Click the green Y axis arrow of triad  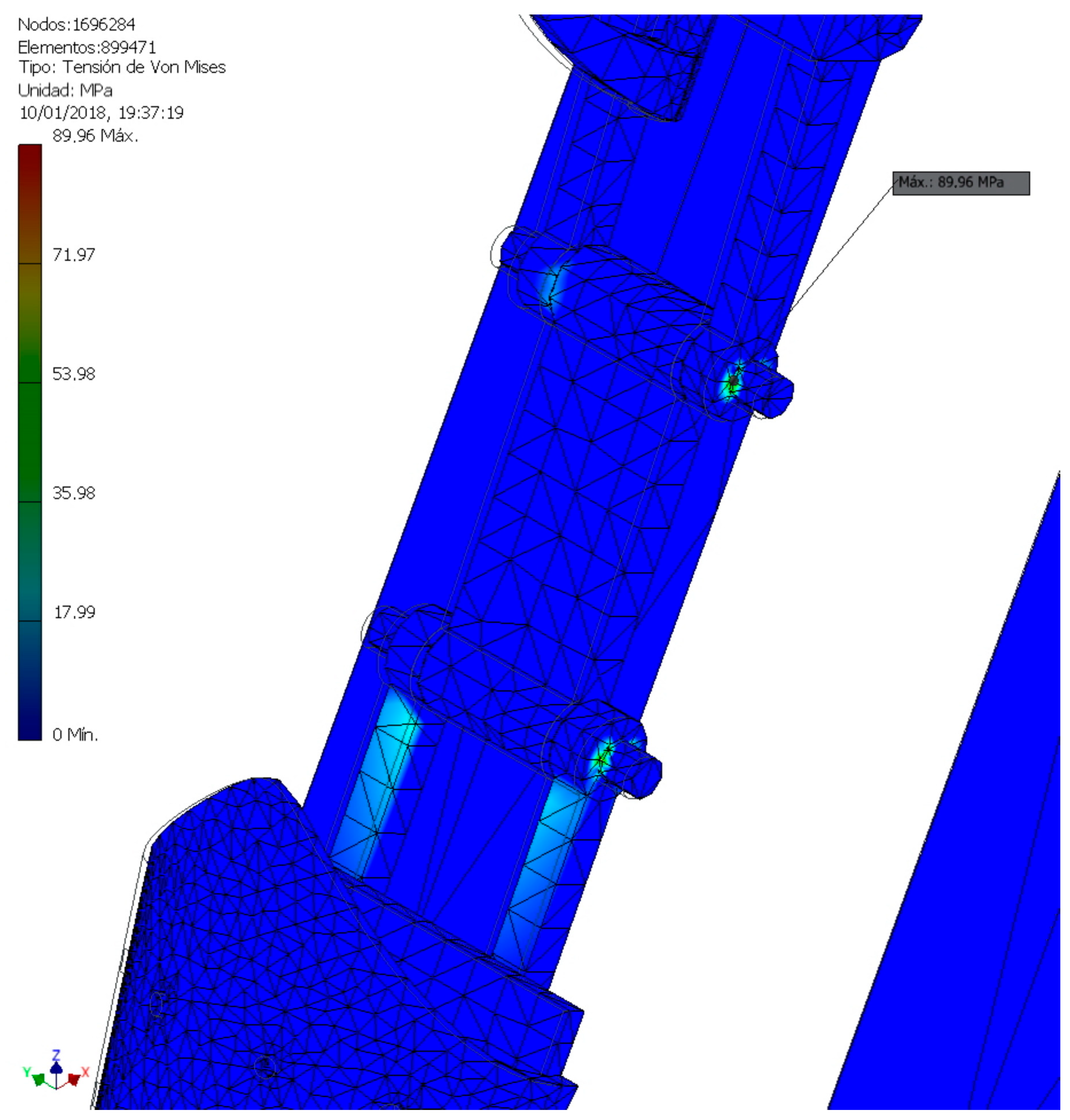point(38,1080)
